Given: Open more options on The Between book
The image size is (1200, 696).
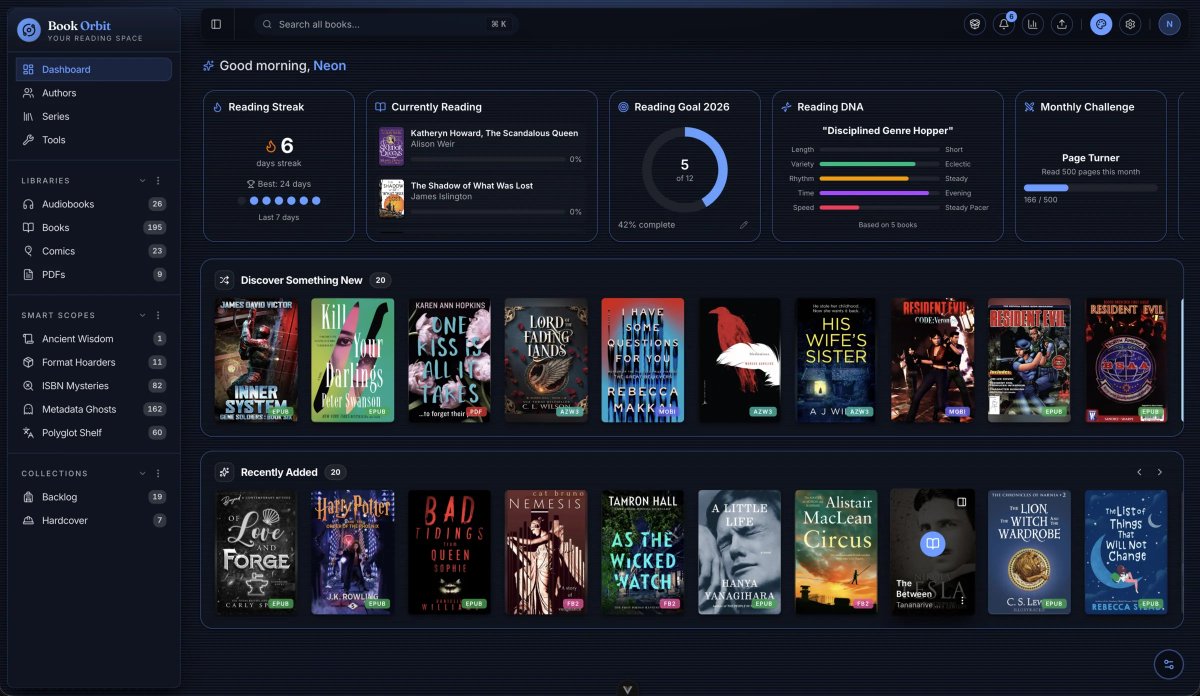Looking at the screenshot, I should (x=962, y=601).
